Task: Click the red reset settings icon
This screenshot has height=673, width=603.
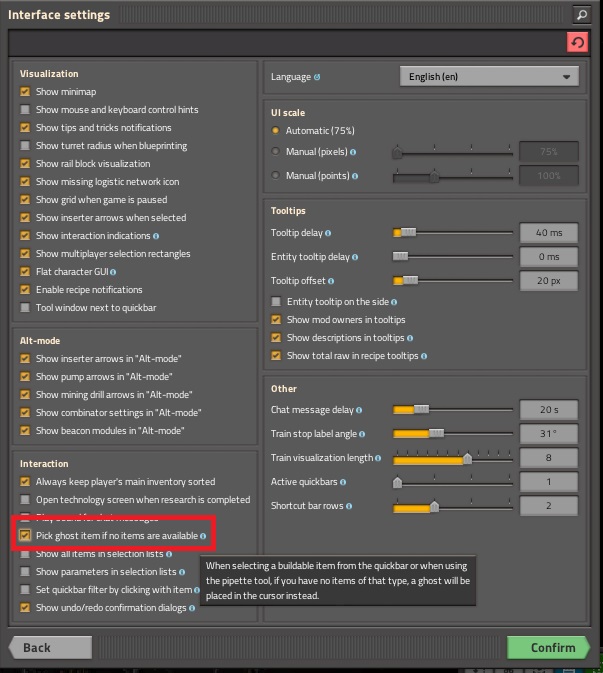Action: pos(577,43)
